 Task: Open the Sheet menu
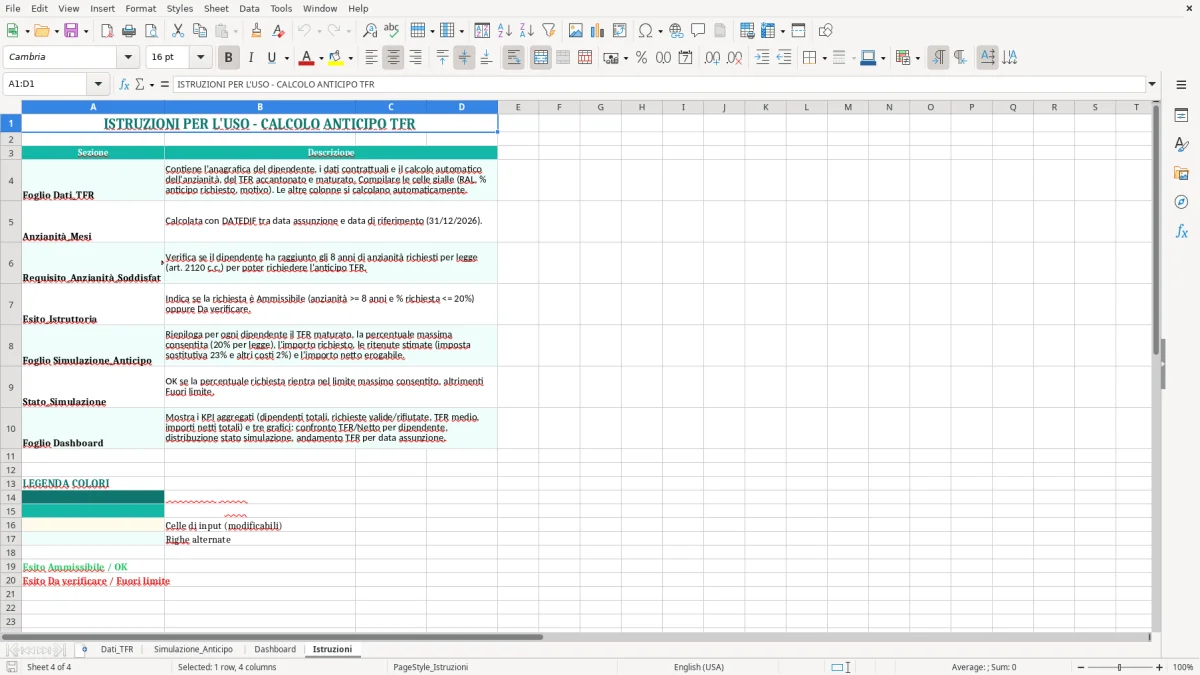click(216, 8)
